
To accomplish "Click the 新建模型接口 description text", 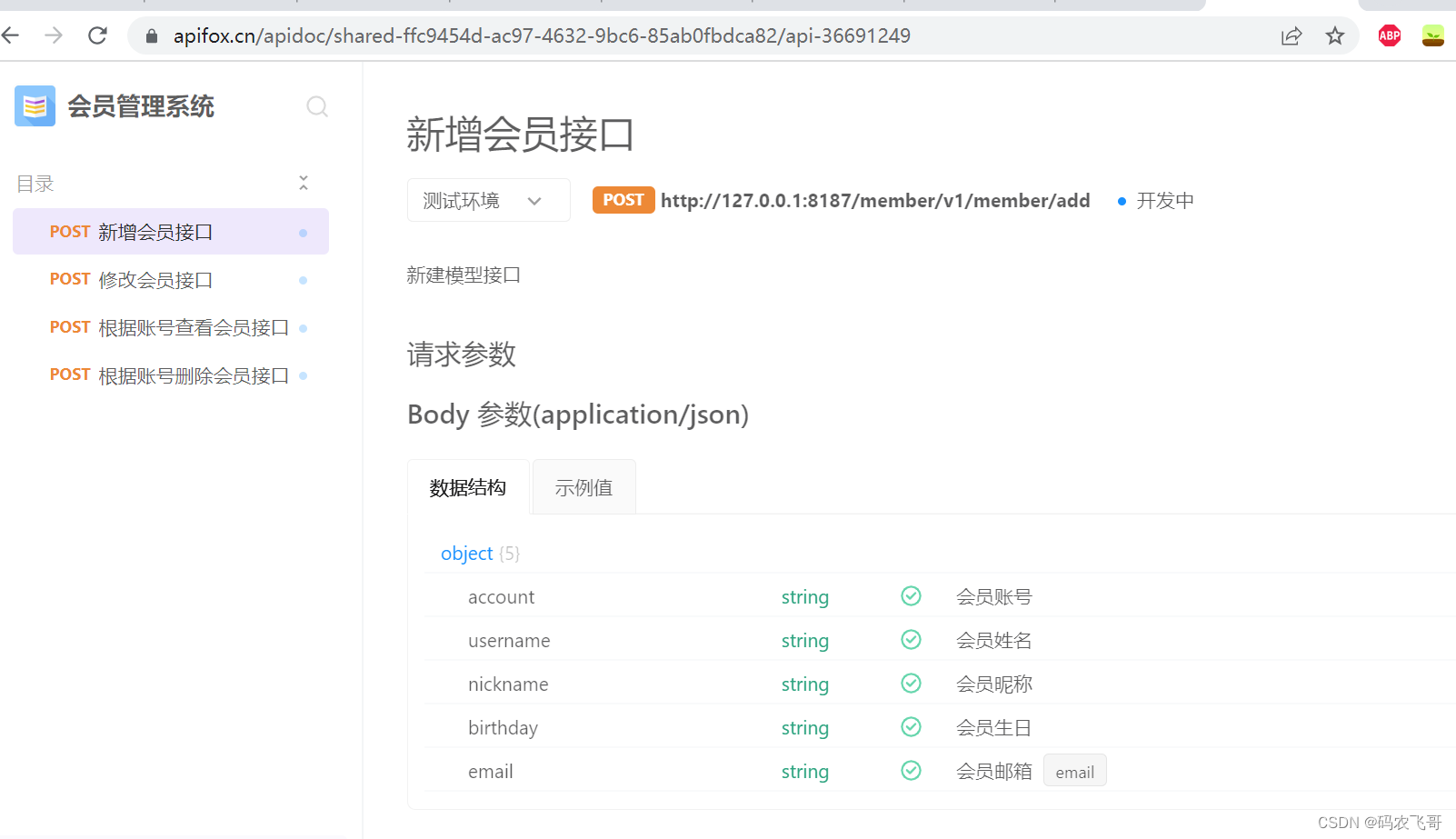I will (x=464, y=275).
